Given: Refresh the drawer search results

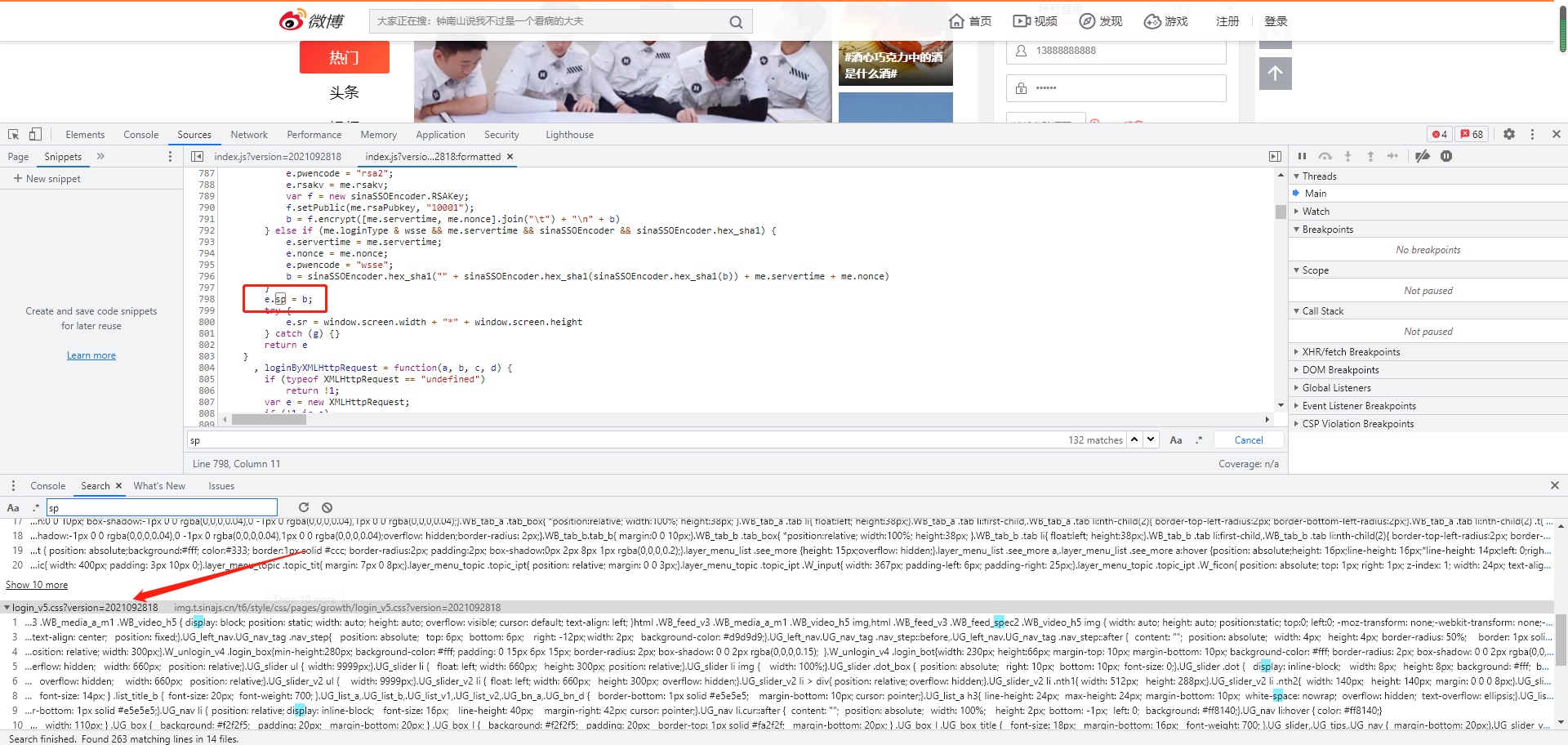Looking at the screenshot, I should pyautogui.click(x=304, y=507).
